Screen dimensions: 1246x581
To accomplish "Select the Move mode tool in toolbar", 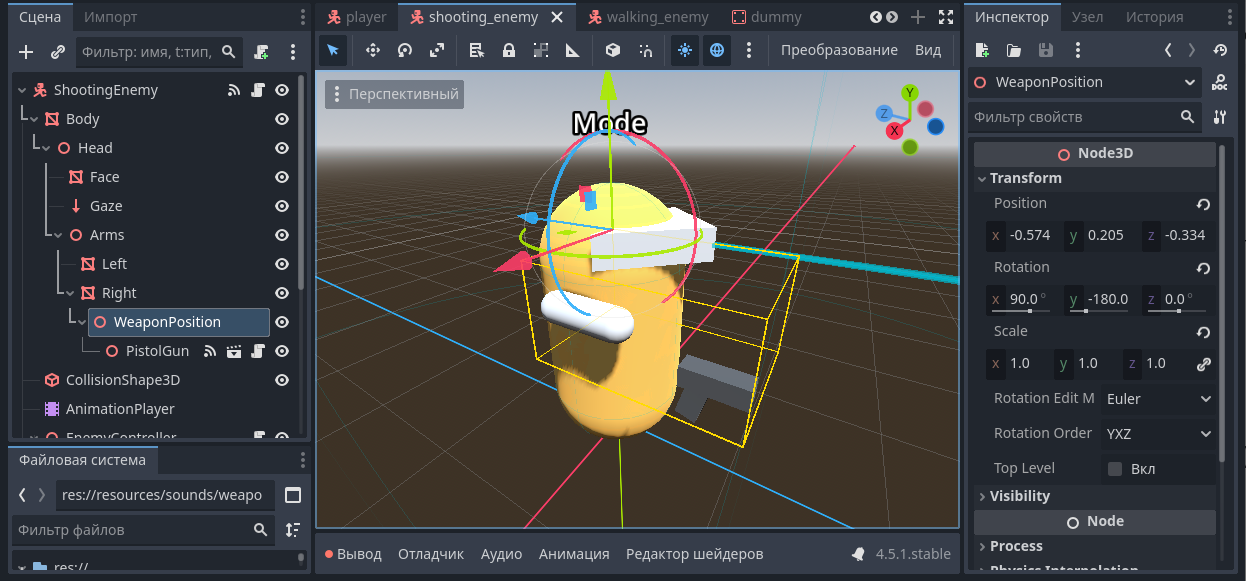I will tap(372, 50).
